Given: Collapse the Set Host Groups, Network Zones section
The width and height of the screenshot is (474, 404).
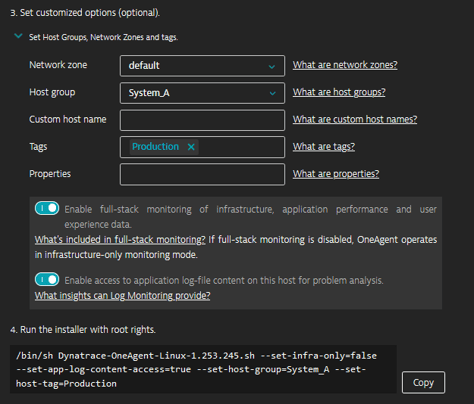Looking at the screenshot, I should coord(18,36).
